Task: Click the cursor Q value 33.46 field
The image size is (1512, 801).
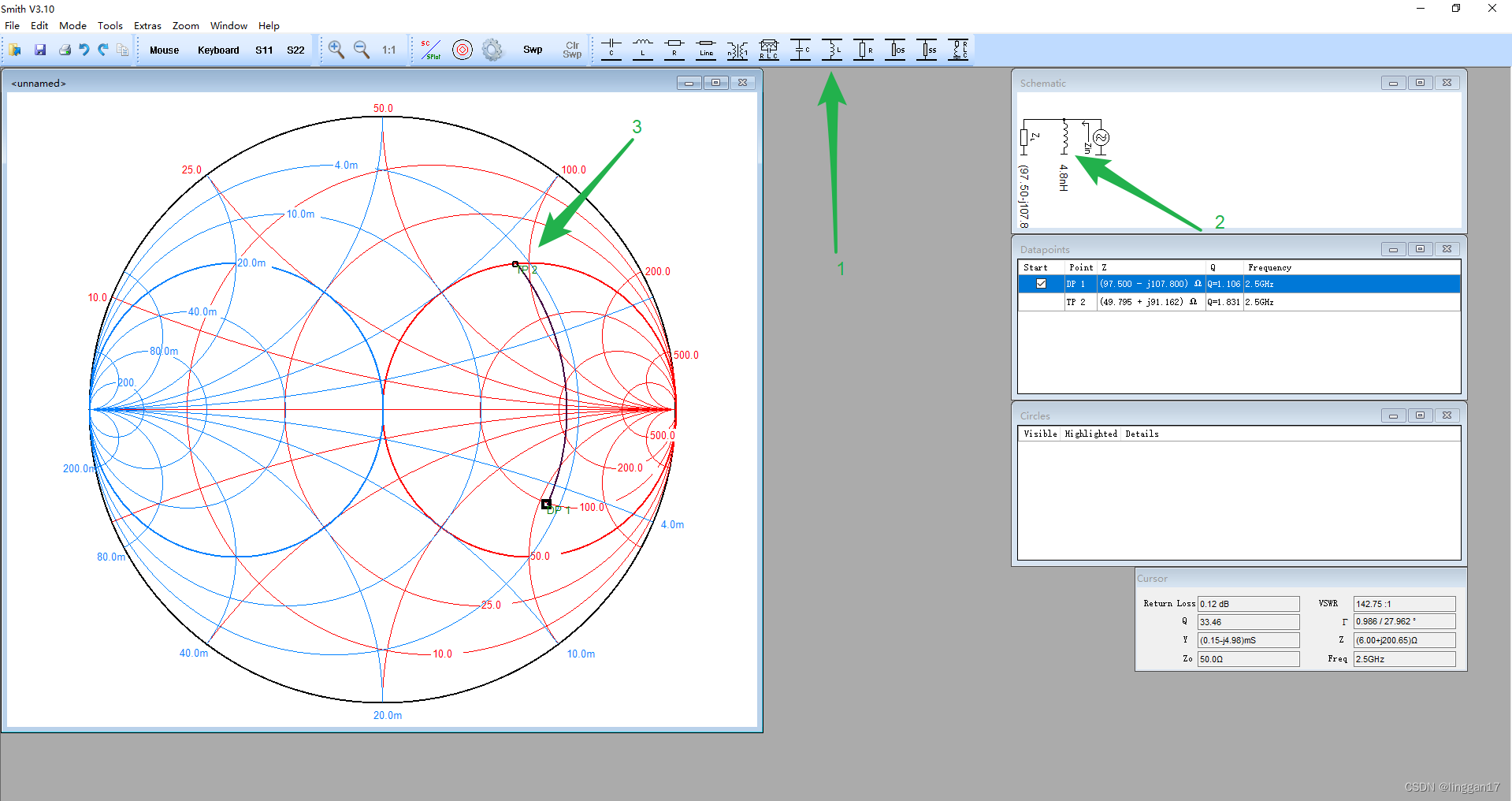Action: coord(1248,622)
